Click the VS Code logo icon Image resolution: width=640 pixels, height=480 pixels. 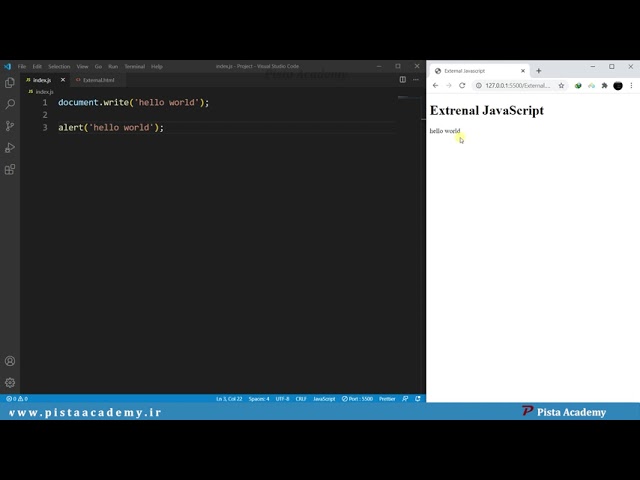pyautogui.click(x=7, y=66)
